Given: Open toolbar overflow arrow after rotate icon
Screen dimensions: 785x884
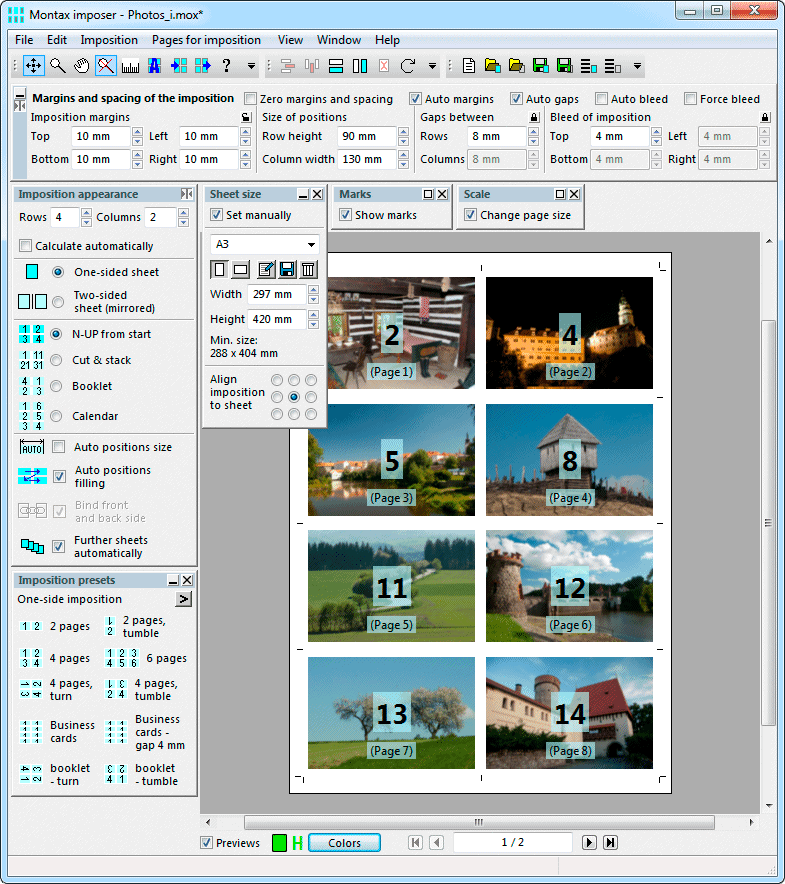Looking at the screenshot, I should (x=432, y=66).
